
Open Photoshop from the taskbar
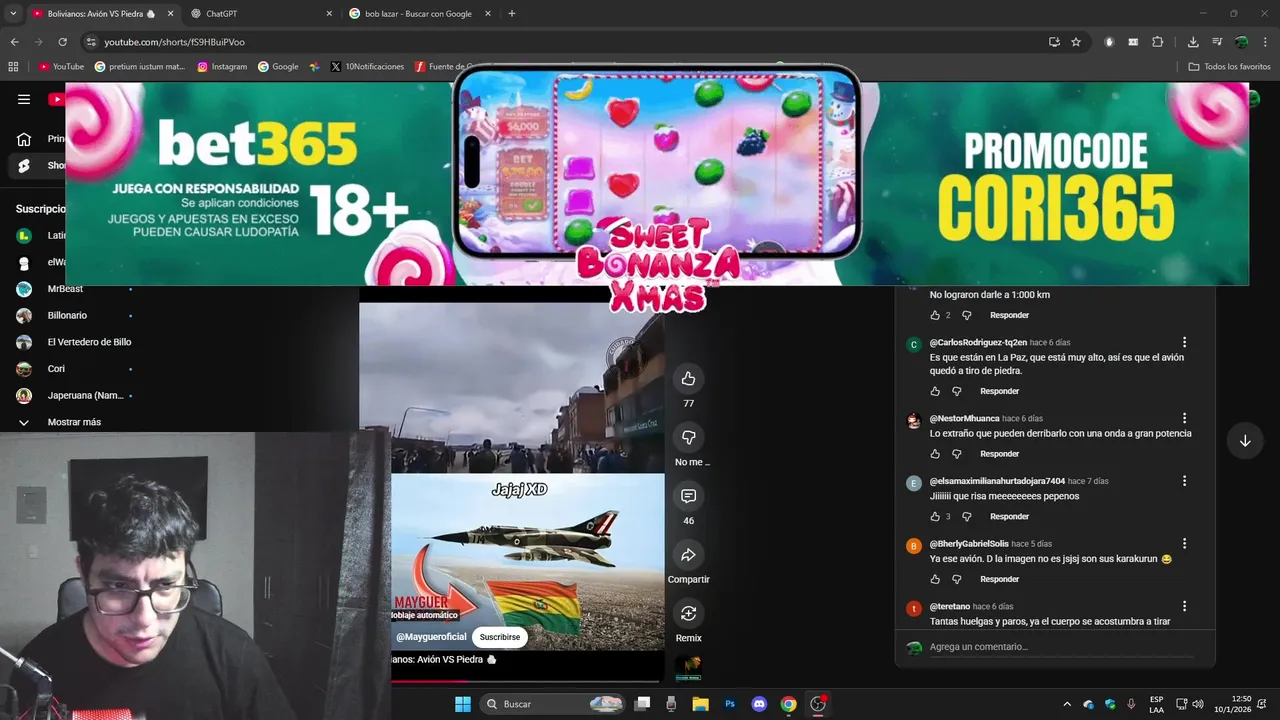click(x=730, y=704)
